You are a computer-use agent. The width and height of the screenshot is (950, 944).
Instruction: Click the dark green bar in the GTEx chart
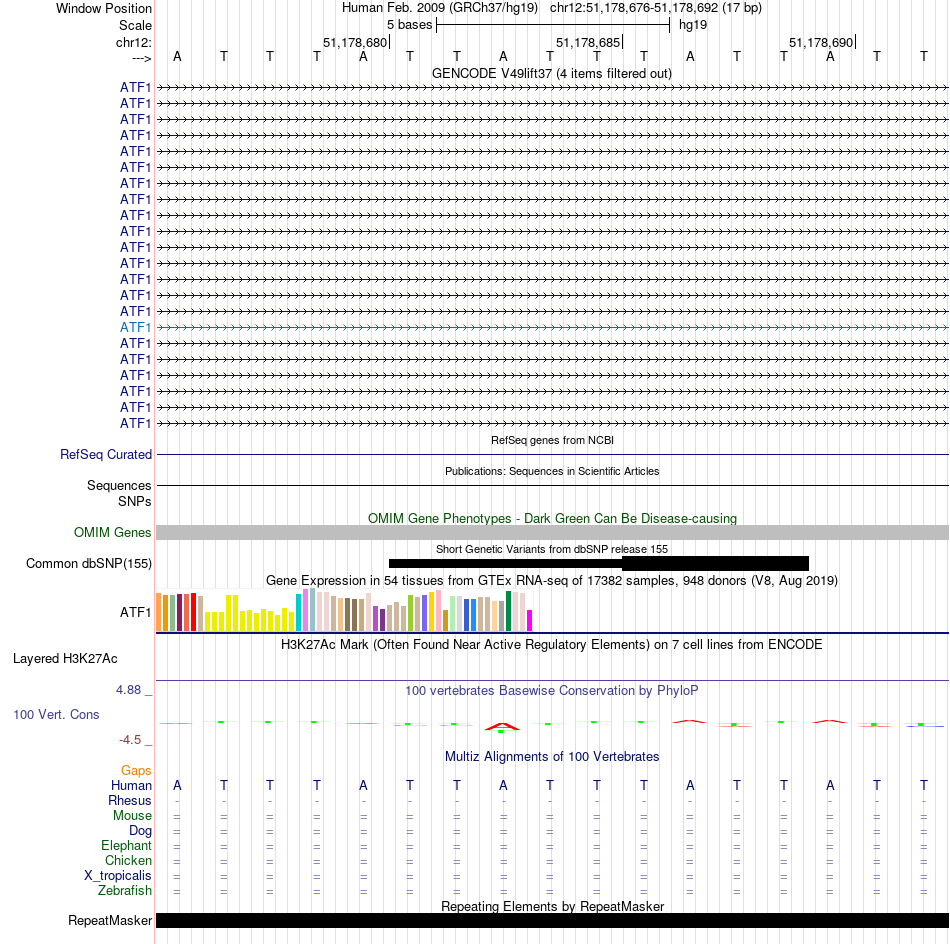point(508,611)
